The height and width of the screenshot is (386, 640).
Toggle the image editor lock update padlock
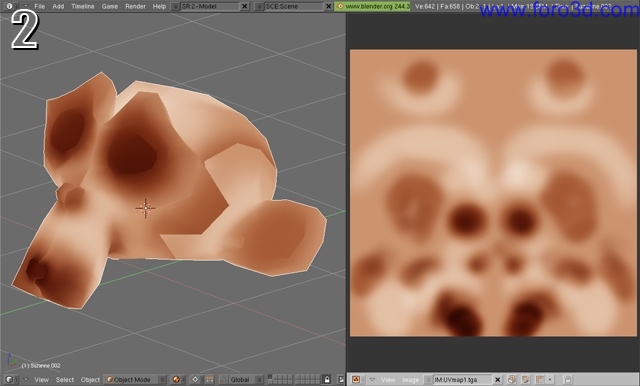point(567,379)
